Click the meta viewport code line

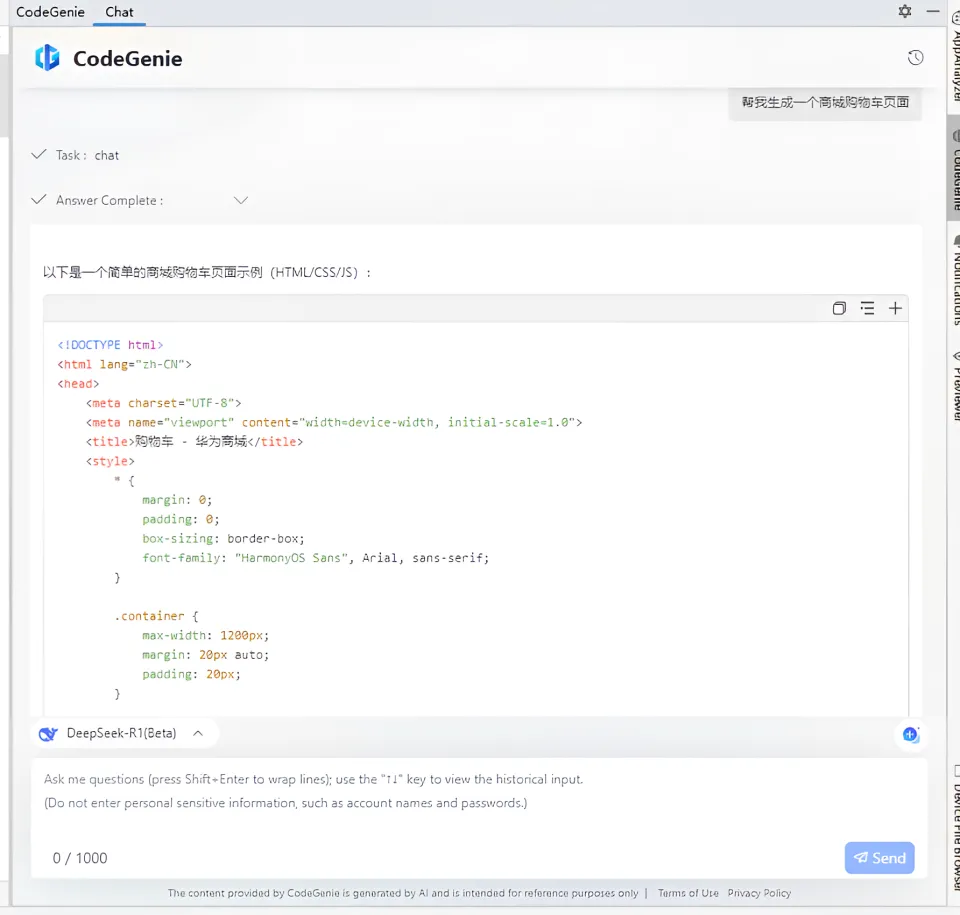click(334, 423)
